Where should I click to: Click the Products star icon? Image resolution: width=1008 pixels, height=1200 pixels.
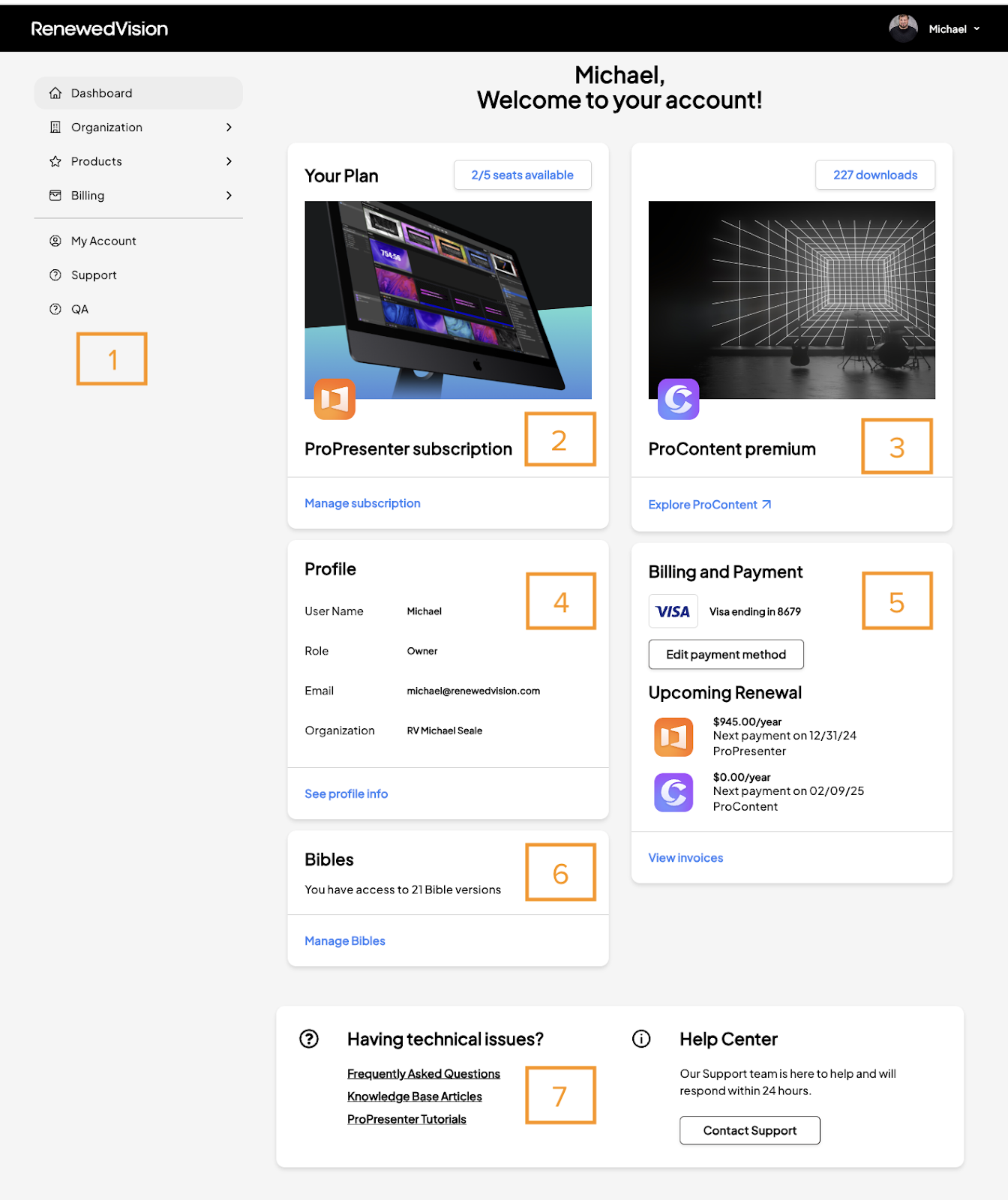tap(55, 161)
